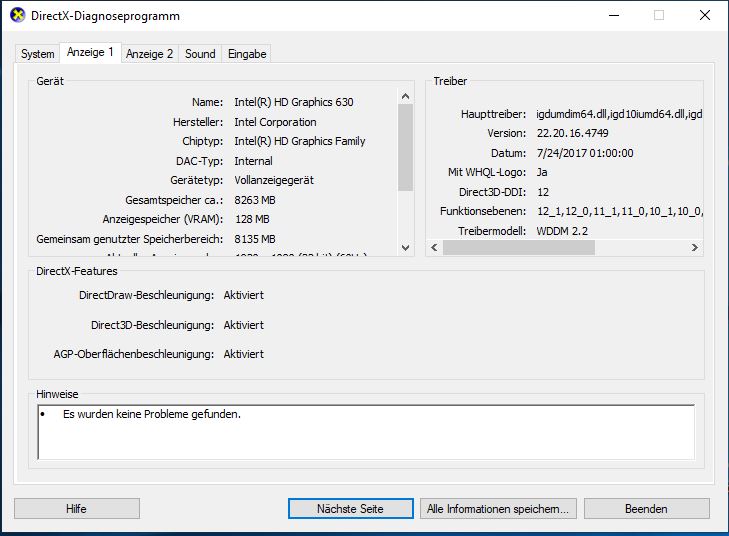Screen dimensions: 729x536
Task: Click total memory value '8263 MB'
Action: (255, 200)
